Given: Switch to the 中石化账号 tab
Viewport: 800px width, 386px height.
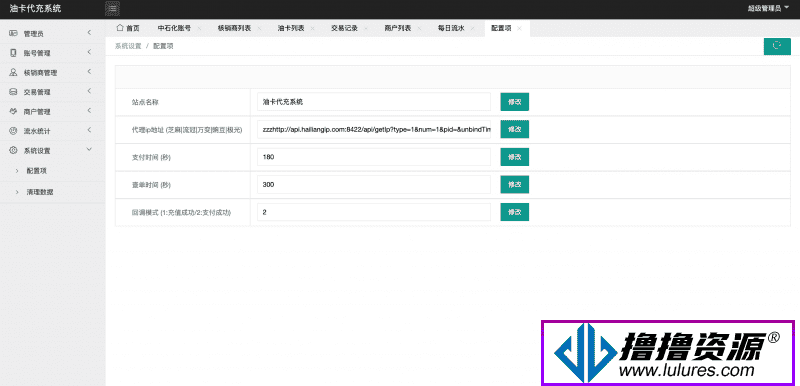Looking at the screenshot, I should [174, 29].
